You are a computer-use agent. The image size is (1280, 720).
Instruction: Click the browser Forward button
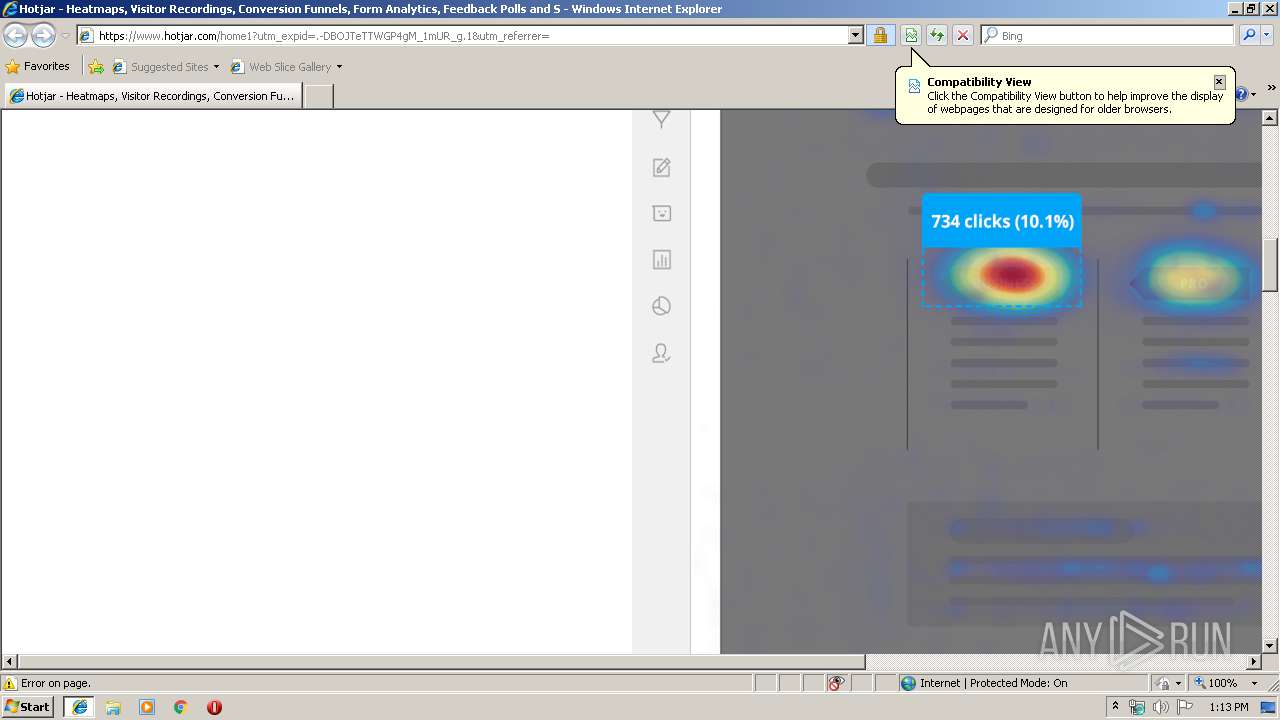coord(43,35)
